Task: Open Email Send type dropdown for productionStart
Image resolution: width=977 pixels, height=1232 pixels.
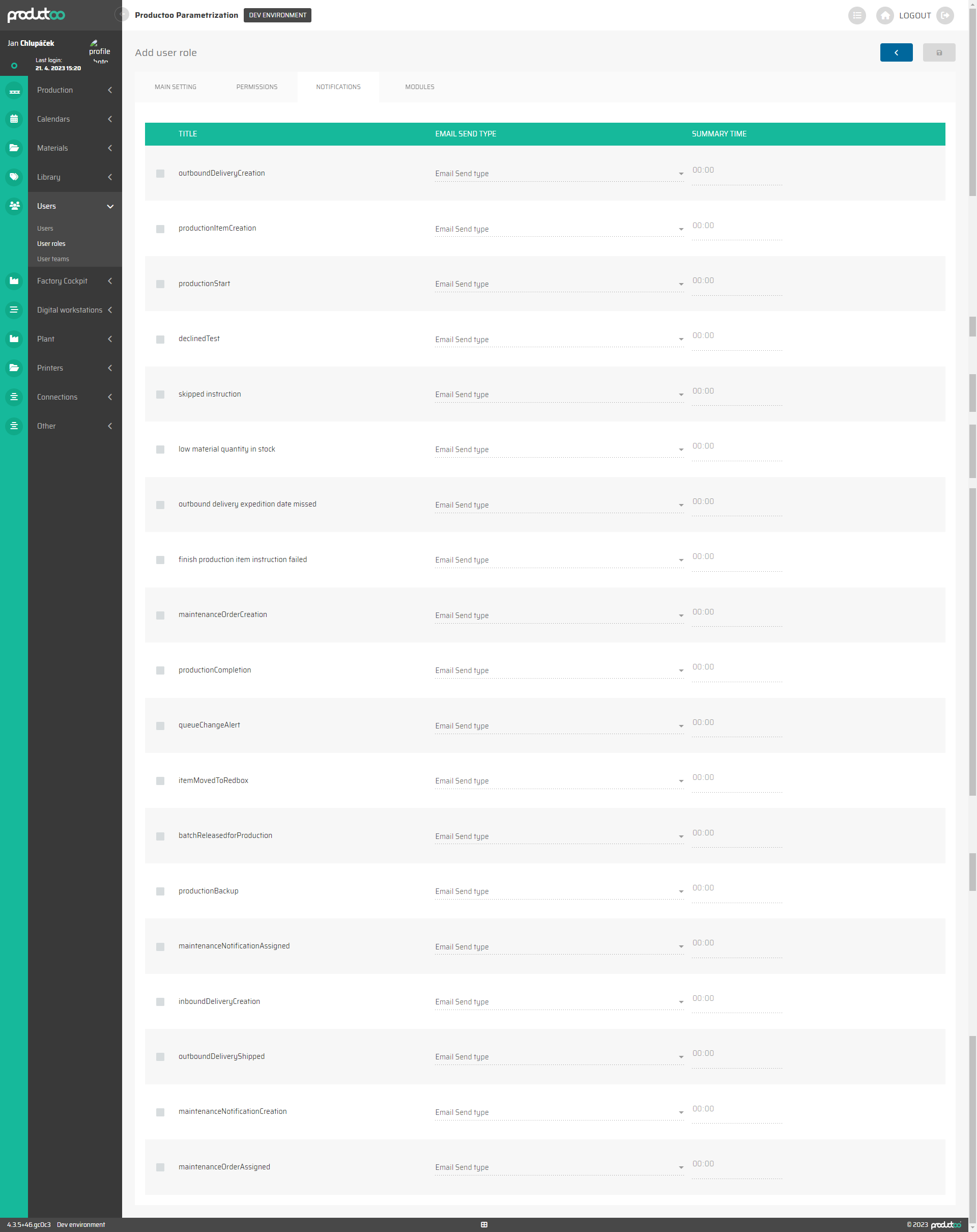Action: click(558, 284)
